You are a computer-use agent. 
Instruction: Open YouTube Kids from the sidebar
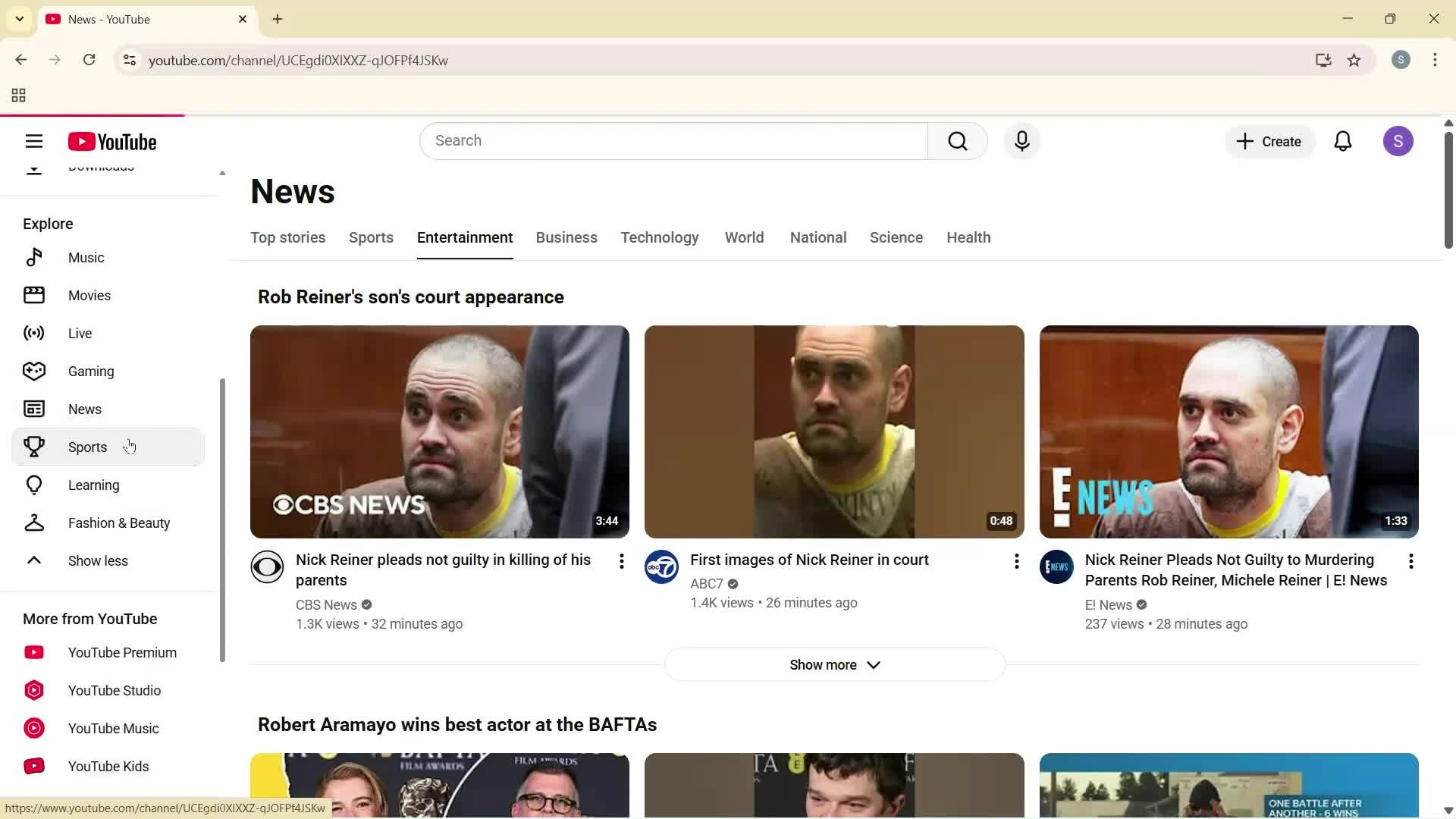[x=108, y=766]
